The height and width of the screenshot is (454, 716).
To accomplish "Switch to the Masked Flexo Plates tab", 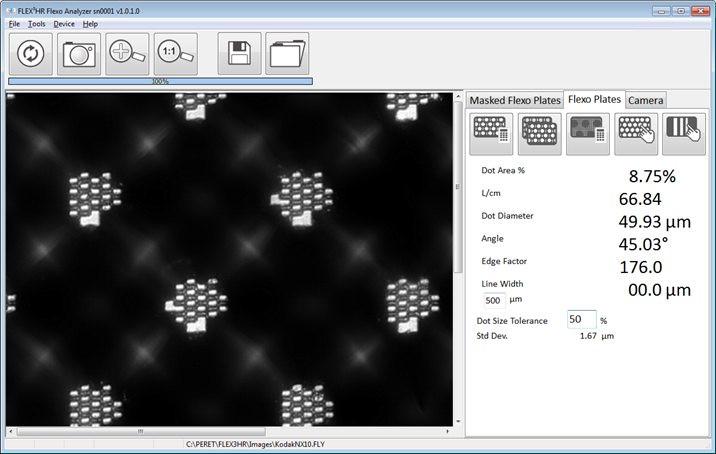I will point(515,100).
